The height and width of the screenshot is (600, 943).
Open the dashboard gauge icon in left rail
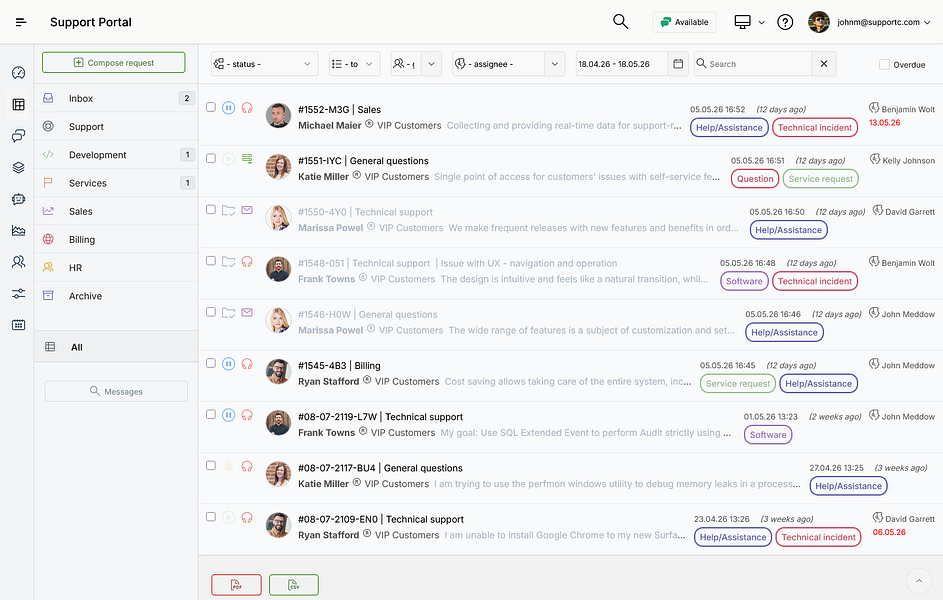tap(19, 73)
